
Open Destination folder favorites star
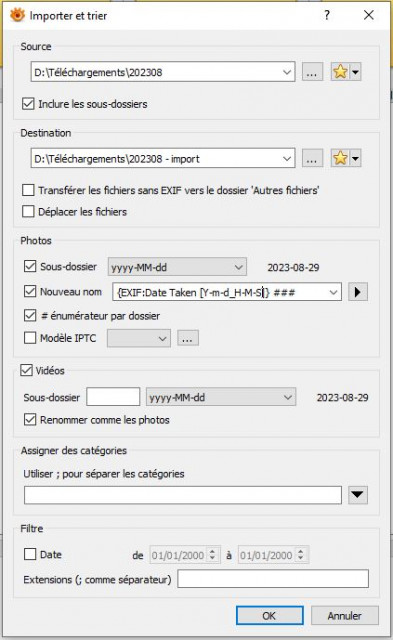point(340,158)
